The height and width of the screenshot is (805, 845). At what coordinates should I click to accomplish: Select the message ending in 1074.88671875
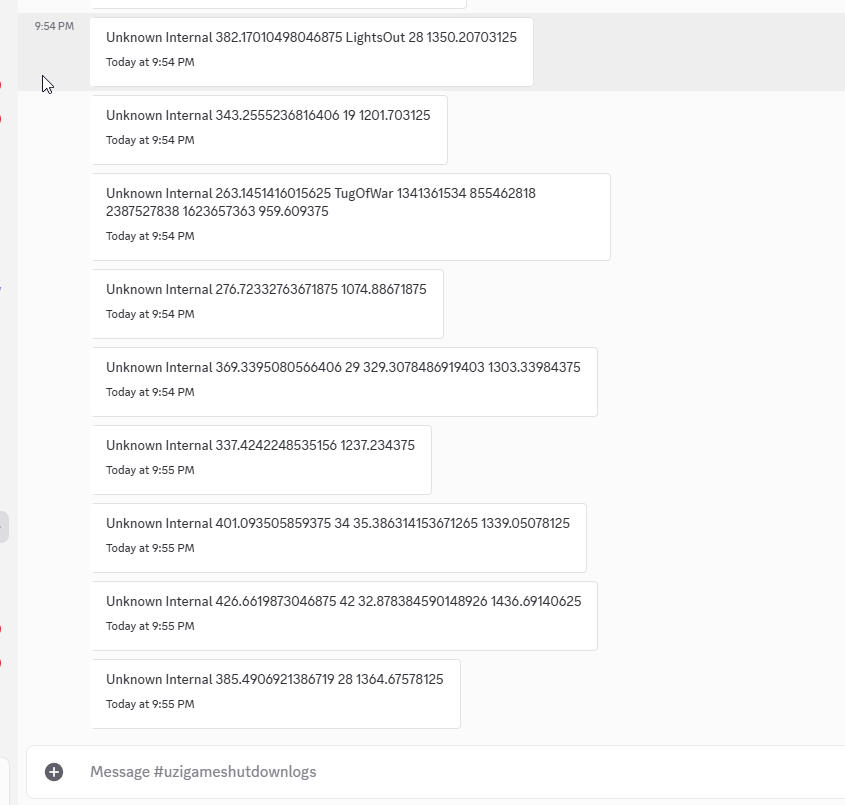click(x=266, y=290)
